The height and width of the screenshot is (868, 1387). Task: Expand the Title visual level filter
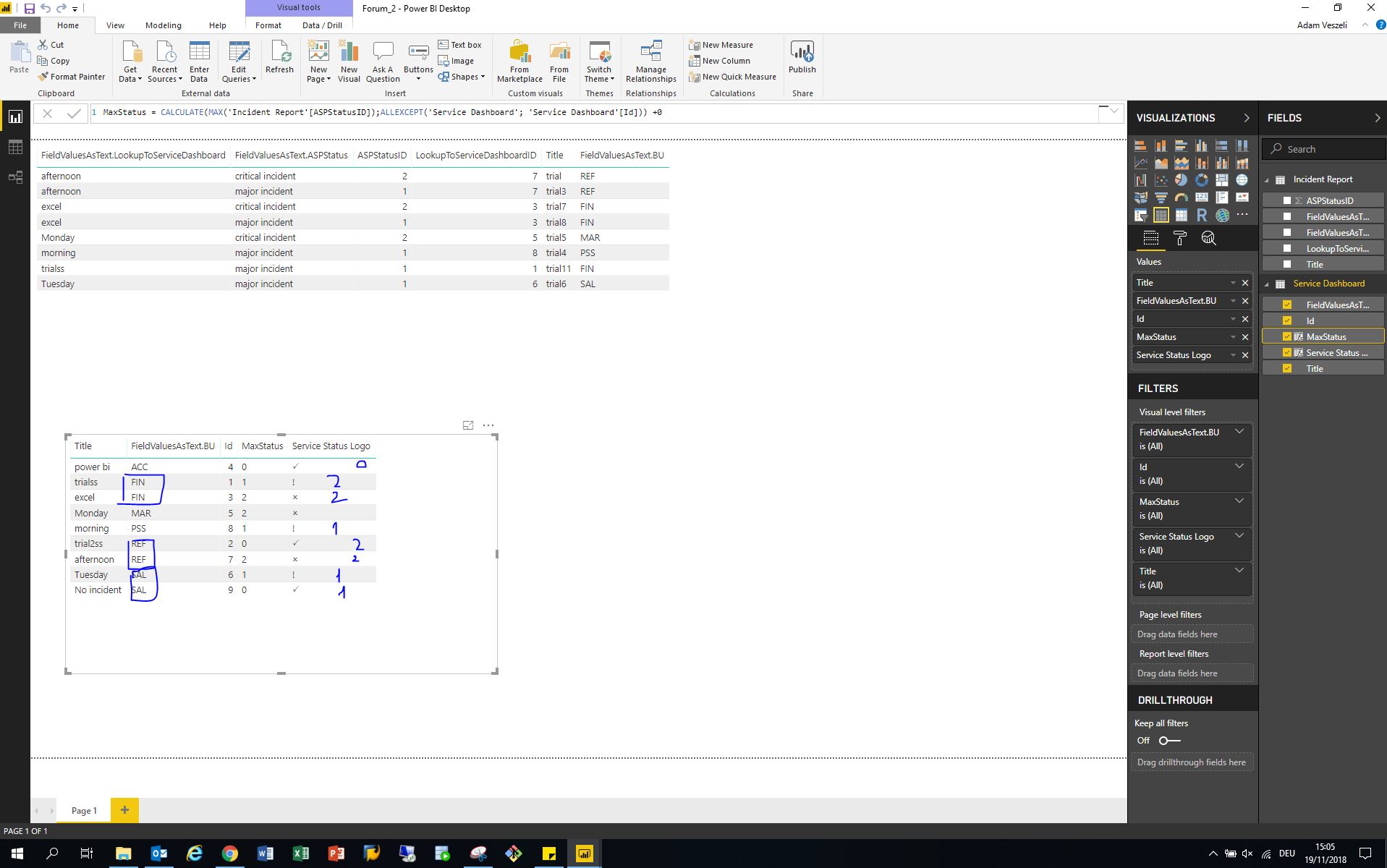(1239, 570)
